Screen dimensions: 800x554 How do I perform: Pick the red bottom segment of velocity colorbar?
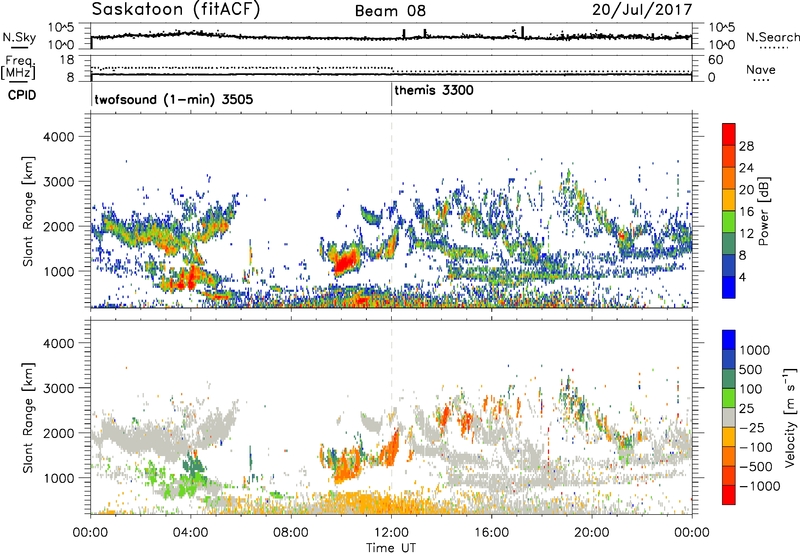pos(729,495)
